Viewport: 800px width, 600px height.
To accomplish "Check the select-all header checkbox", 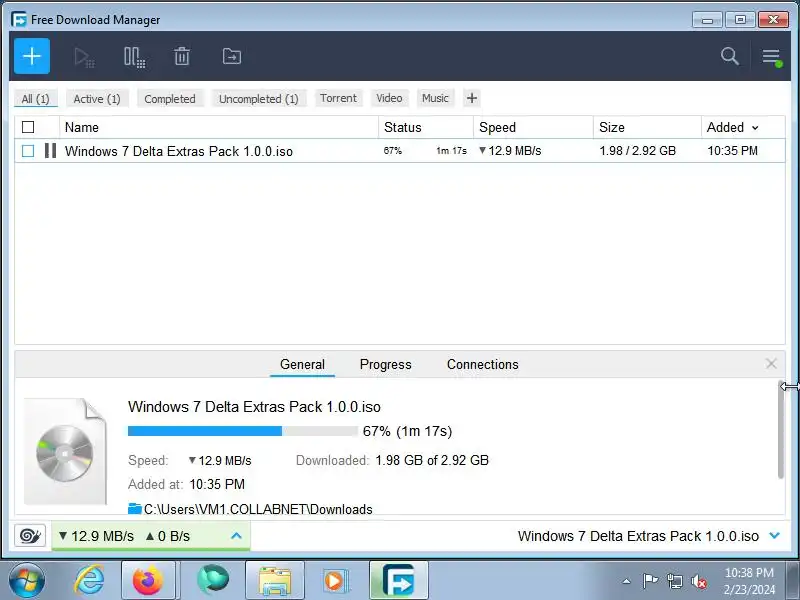I will click(28, 127).
